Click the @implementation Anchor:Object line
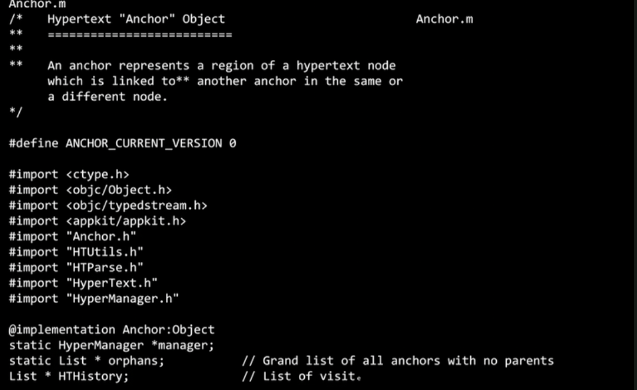637x390 pixels. (112, 329)
